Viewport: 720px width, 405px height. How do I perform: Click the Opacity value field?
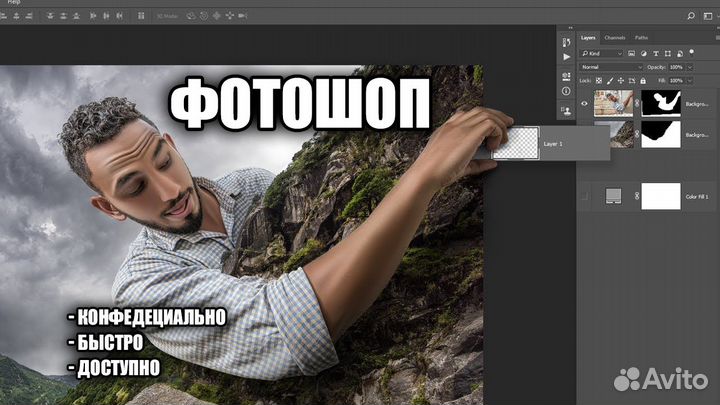(x=676, y=67)
